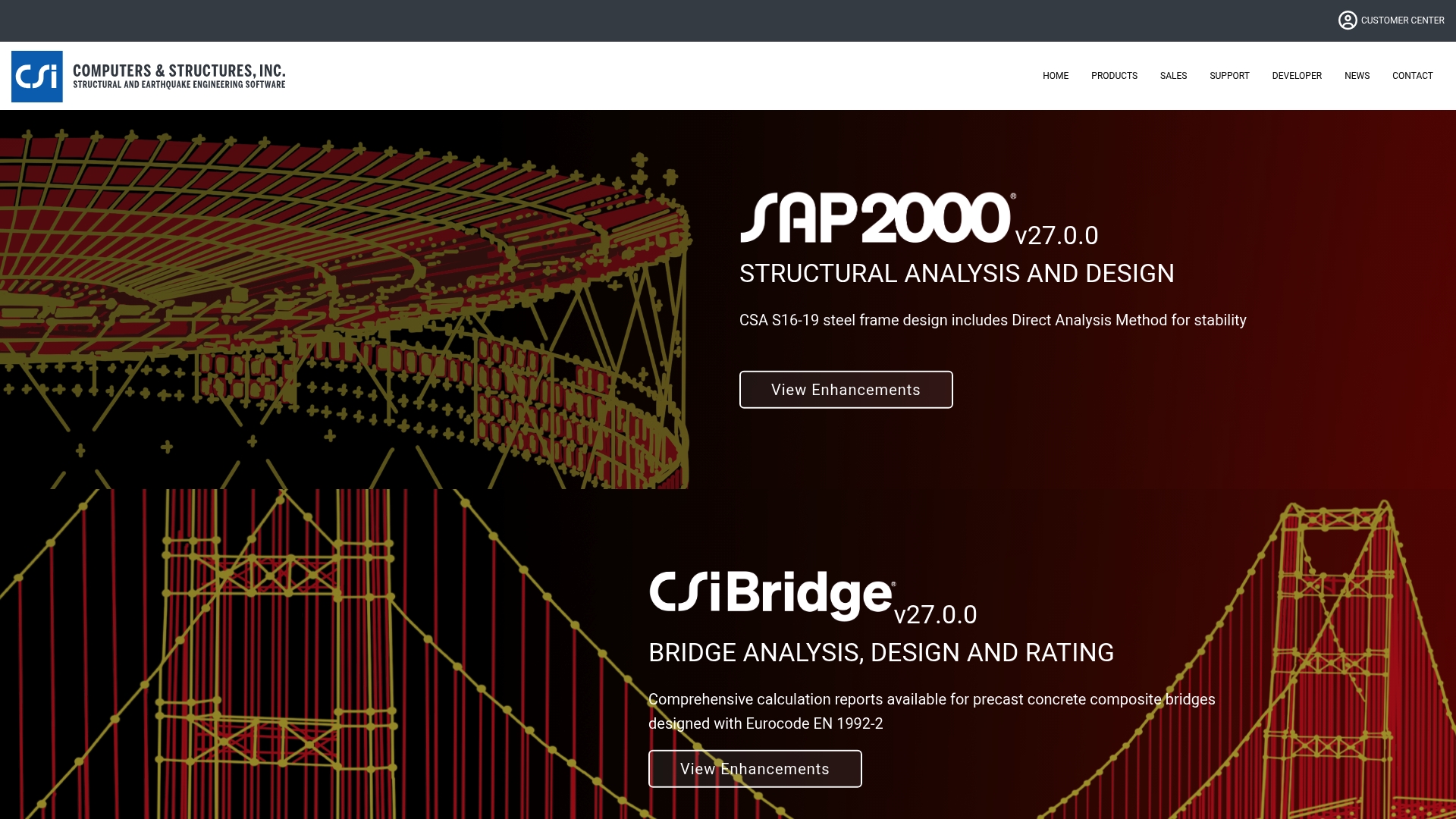
Task: View Enhancements for CSiBridge
Action: (x=755, y=768)
